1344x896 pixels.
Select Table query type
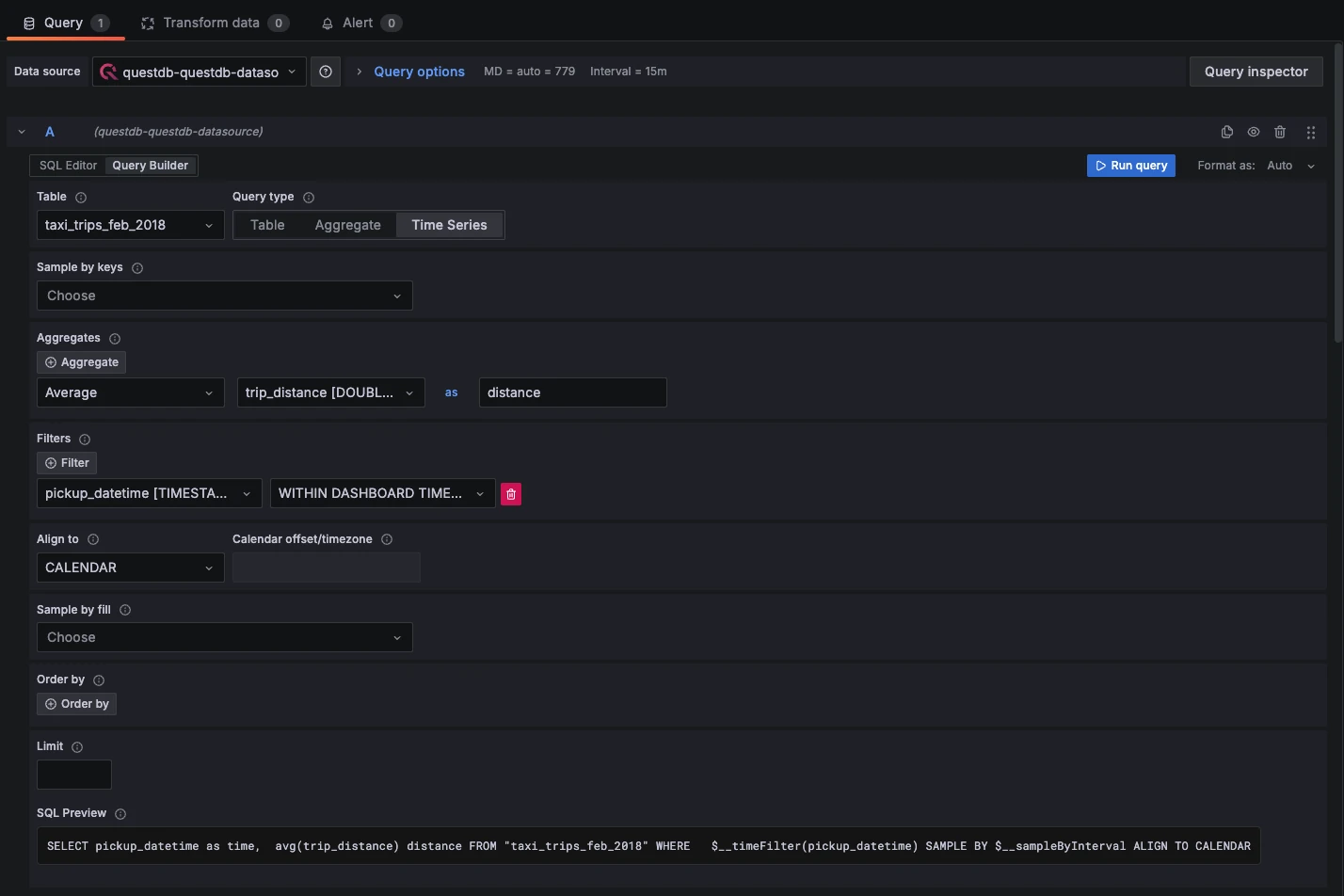[x=267, y=225]
